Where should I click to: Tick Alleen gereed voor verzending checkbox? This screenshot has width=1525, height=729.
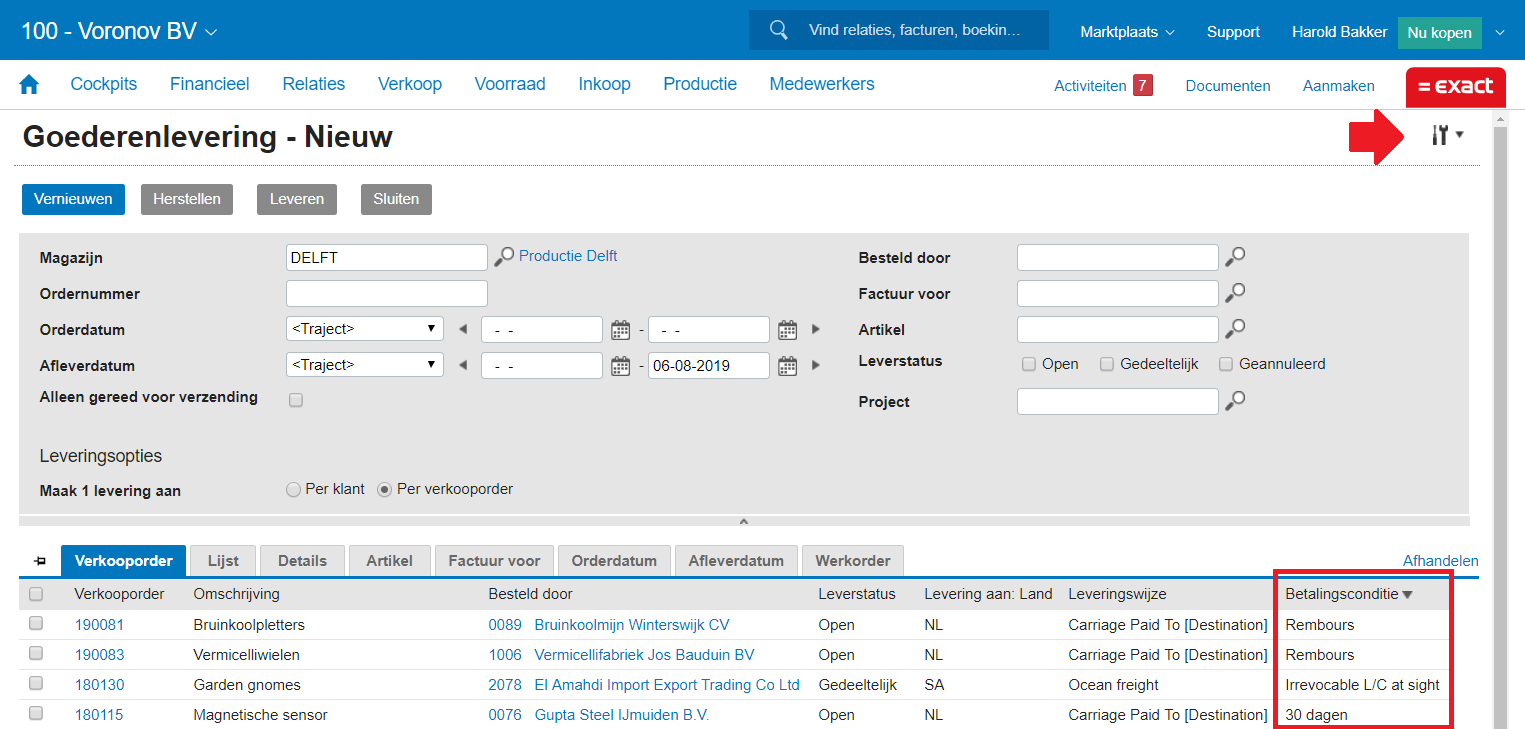pyautogui.click(x=295, y=400)
